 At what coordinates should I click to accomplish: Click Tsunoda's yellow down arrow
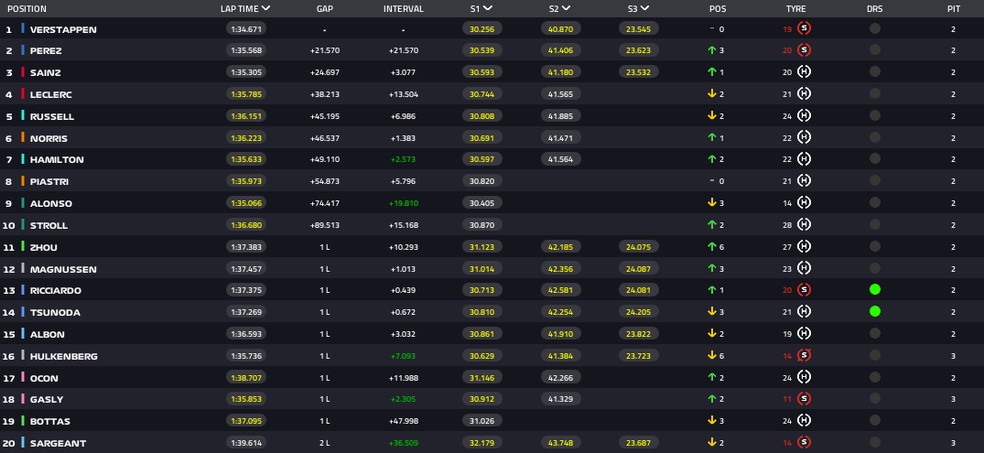click(712, 312)
